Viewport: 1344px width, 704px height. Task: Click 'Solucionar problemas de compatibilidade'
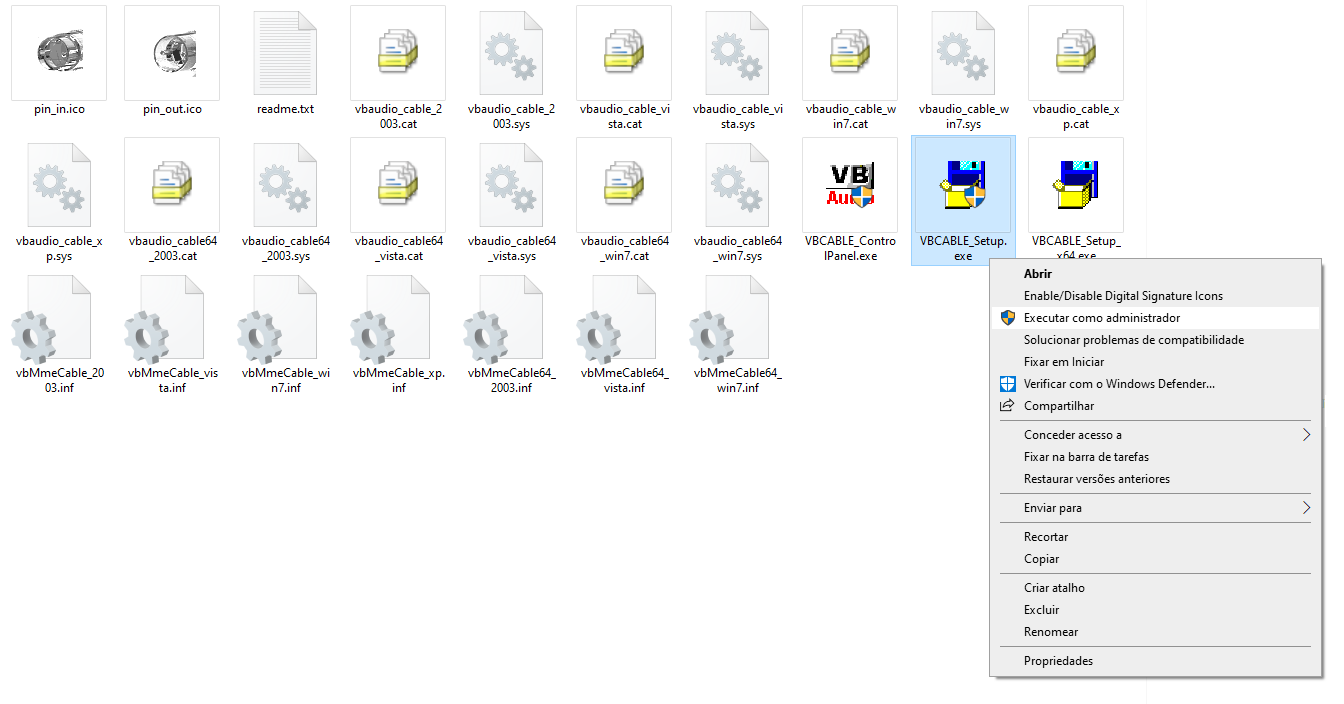click(1133, 340)
